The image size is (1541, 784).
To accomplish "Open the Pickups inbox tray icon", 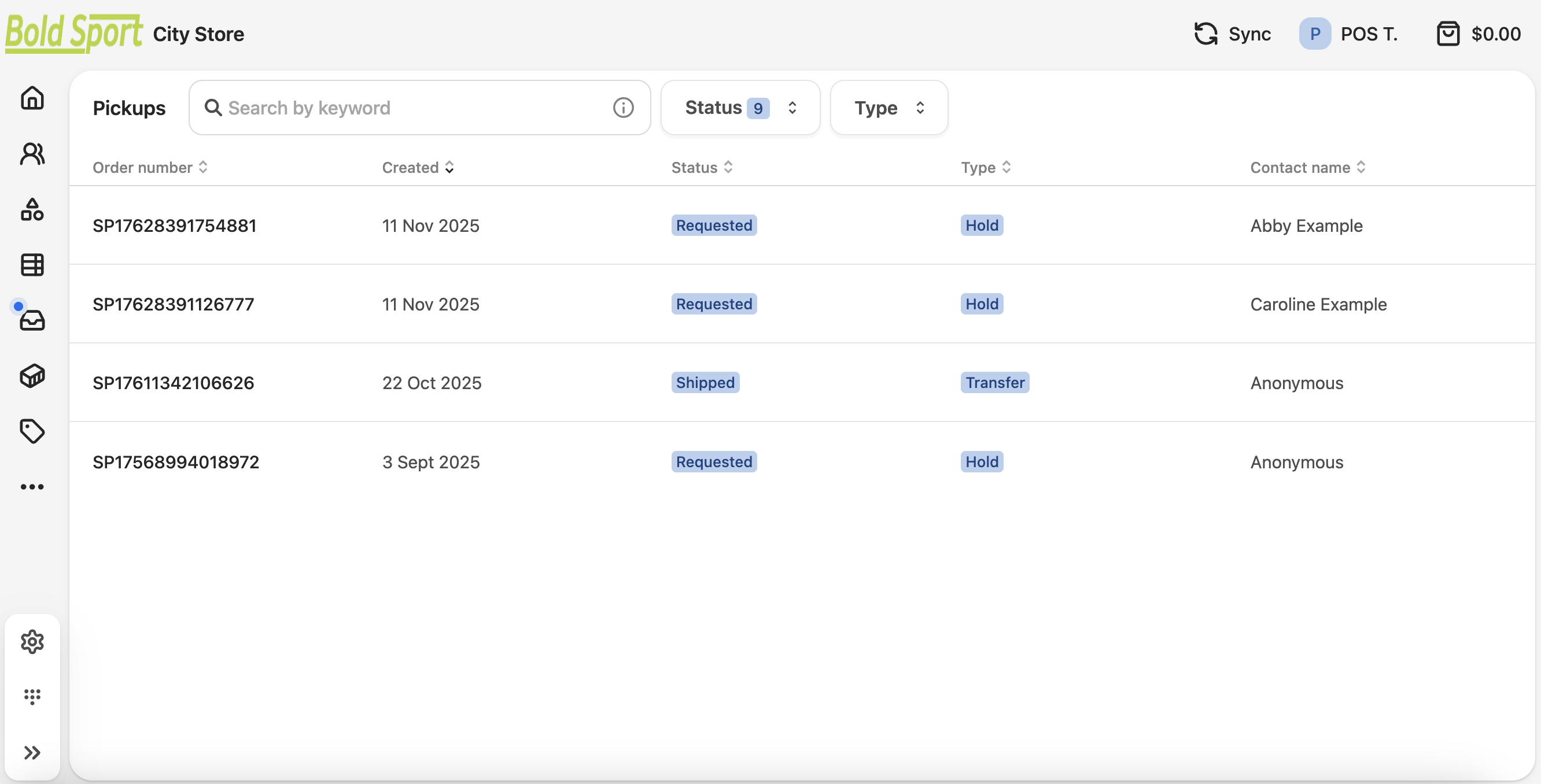I will point(32,320).
